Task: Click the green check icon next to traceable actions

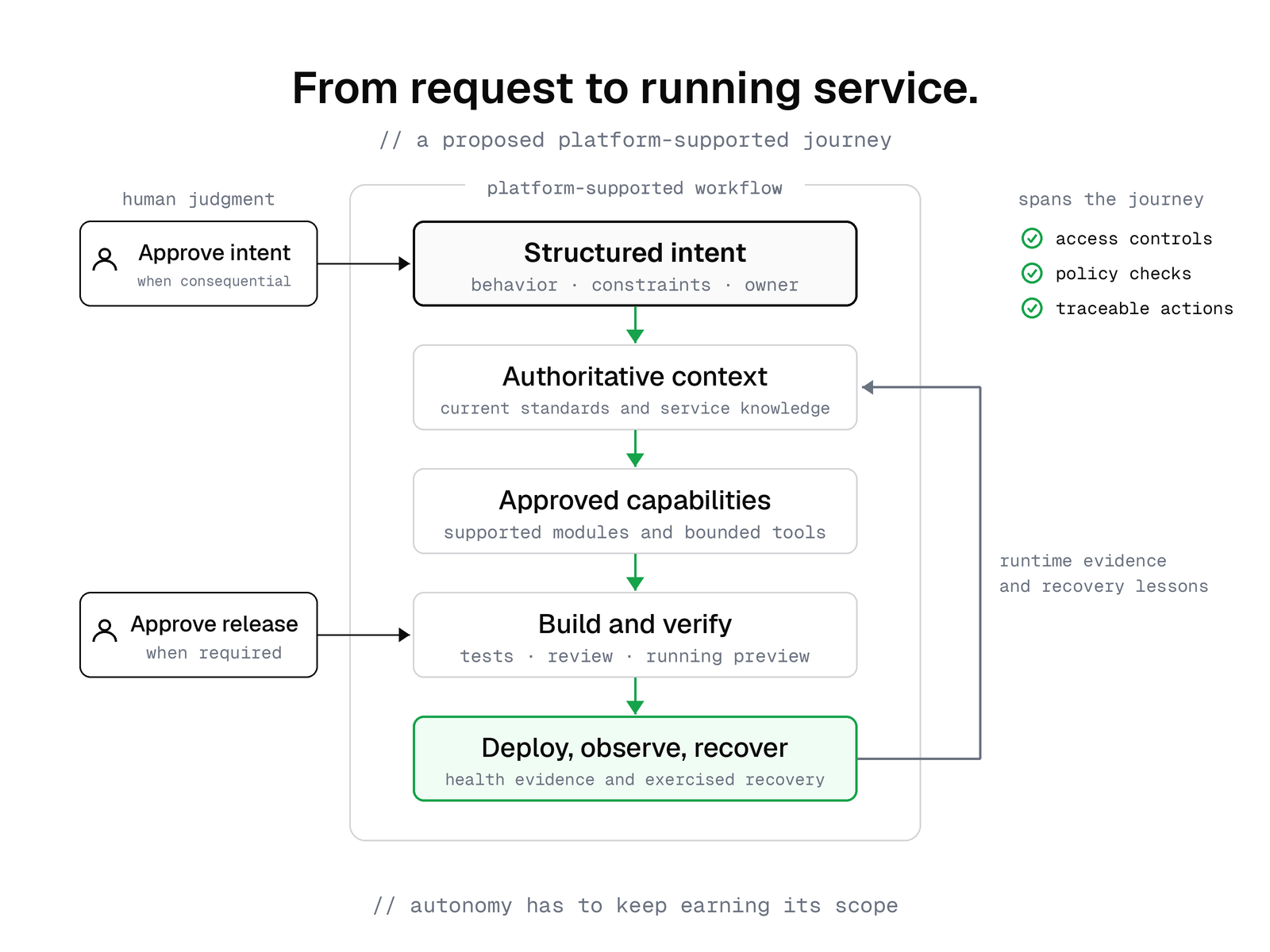Action: [1032, 308]
